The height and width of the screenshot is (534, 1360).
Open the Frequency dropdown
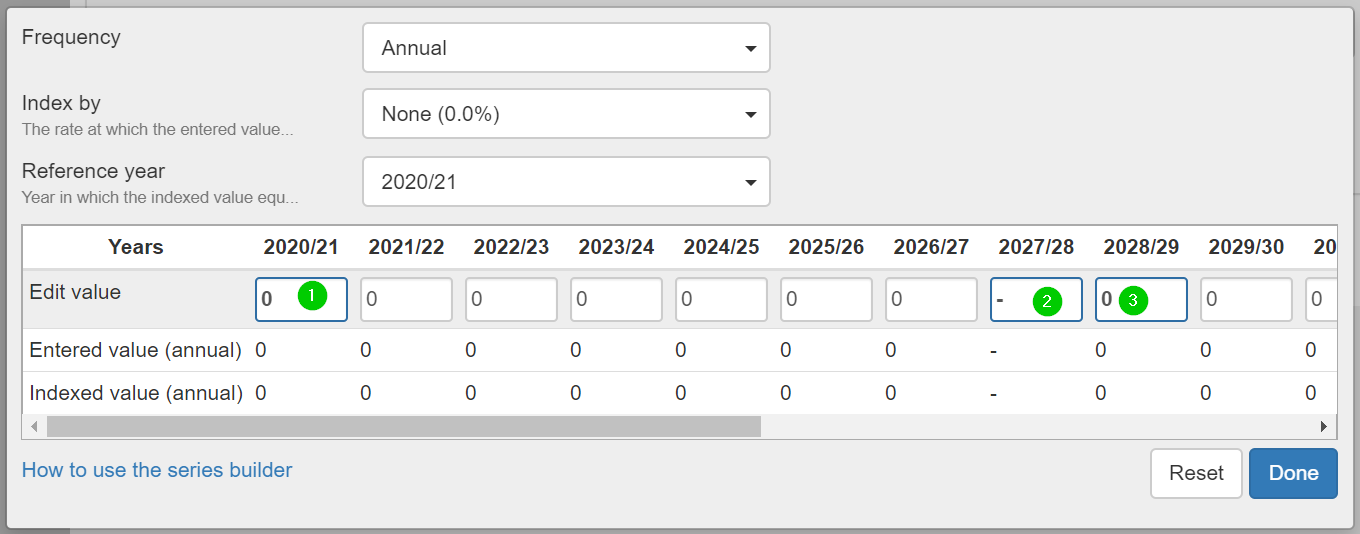(x=566, y=48)
